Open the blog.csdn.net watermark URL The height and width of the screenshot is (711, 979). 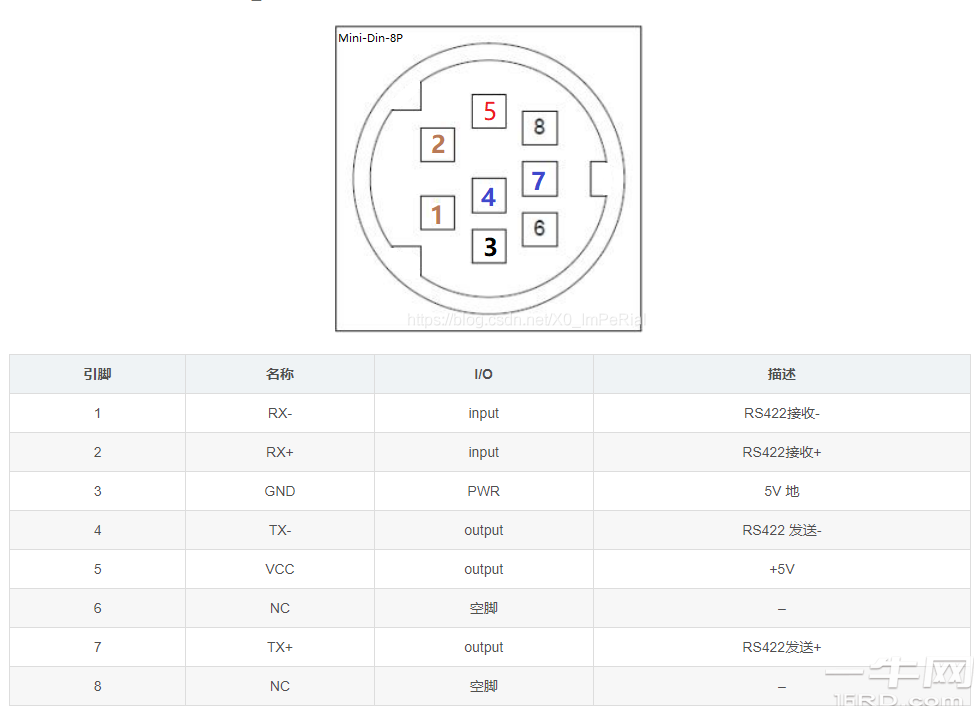(526, 320)
